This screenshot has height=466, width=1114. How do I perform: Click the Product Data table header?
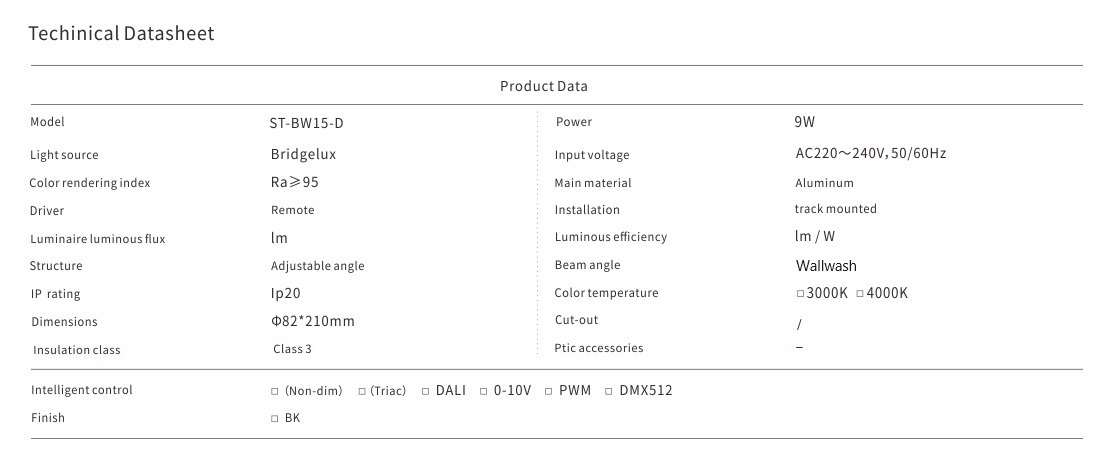(544, 86)
